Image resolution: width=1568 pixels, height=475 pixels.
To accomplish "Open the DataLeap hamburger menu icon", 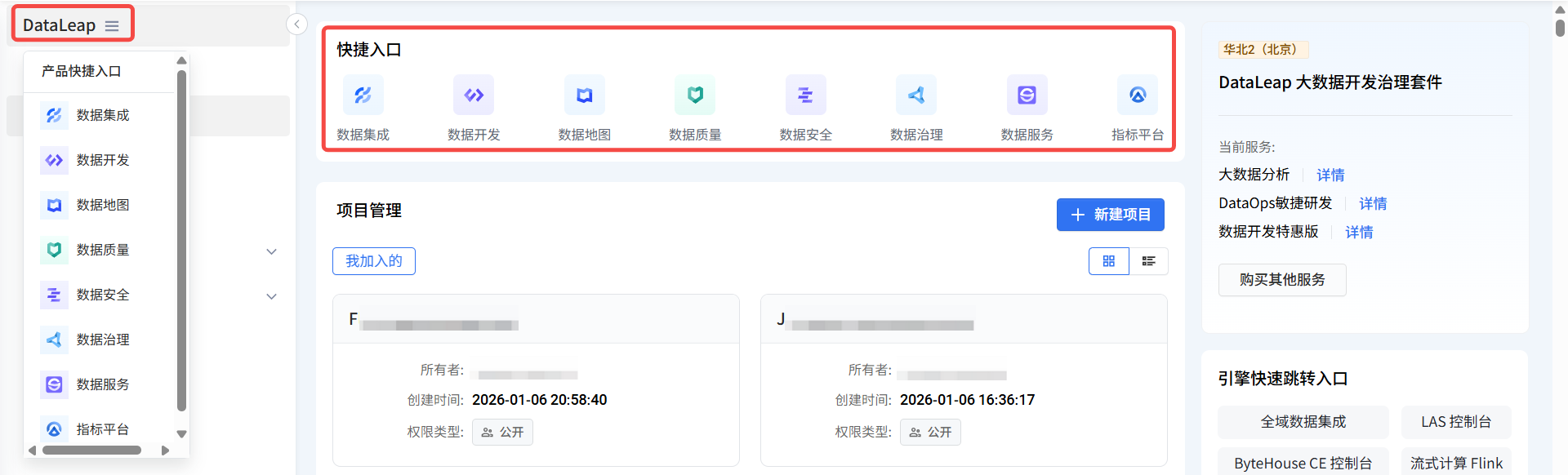I will [x=112, y=26].
